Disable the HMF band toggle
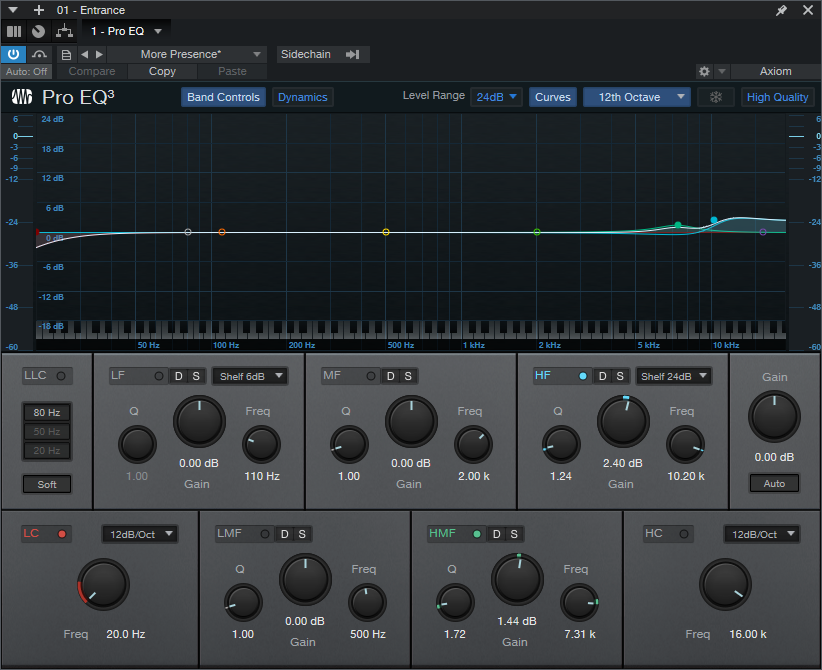Viewport: 822px width, 670px height. click(477, 534)
